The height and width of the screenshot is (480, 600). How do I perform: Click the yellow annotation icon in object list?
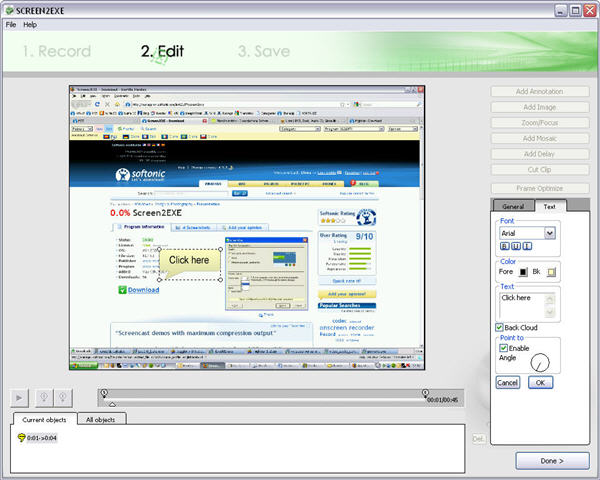click(21, 438)
